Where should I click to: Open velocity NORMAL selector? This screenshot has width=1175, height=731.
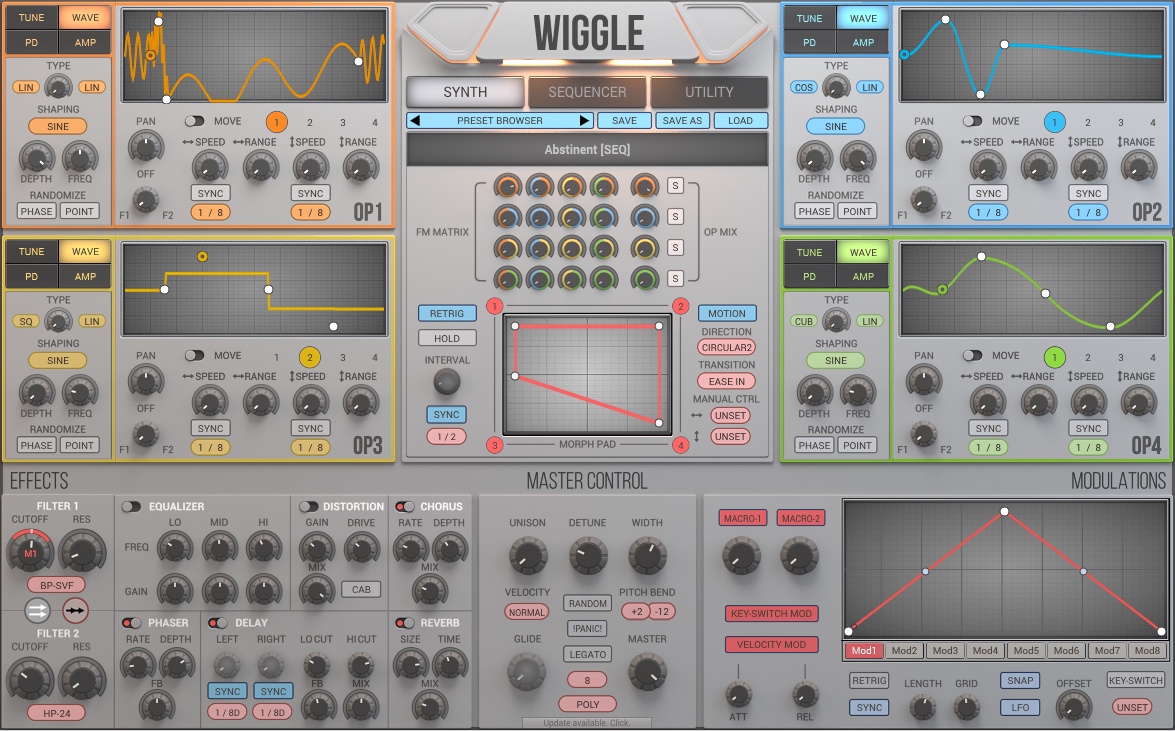pyautogui.click(x=527, y=613)
